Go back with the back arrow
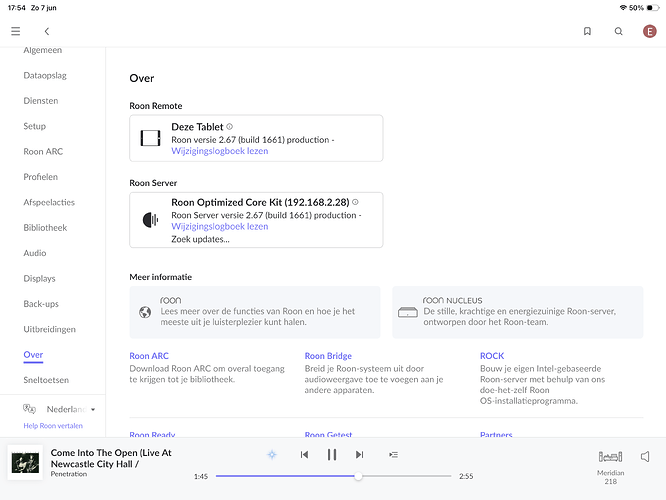This screenshot has width=666, height=500. [47, 31]
